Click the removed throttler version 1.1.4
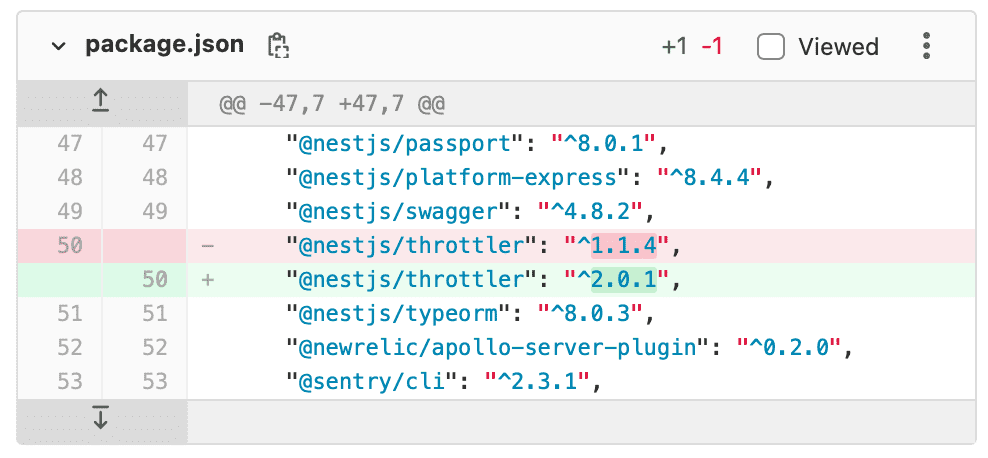This screenshot has width=988, height=458. tap(624, 245)
